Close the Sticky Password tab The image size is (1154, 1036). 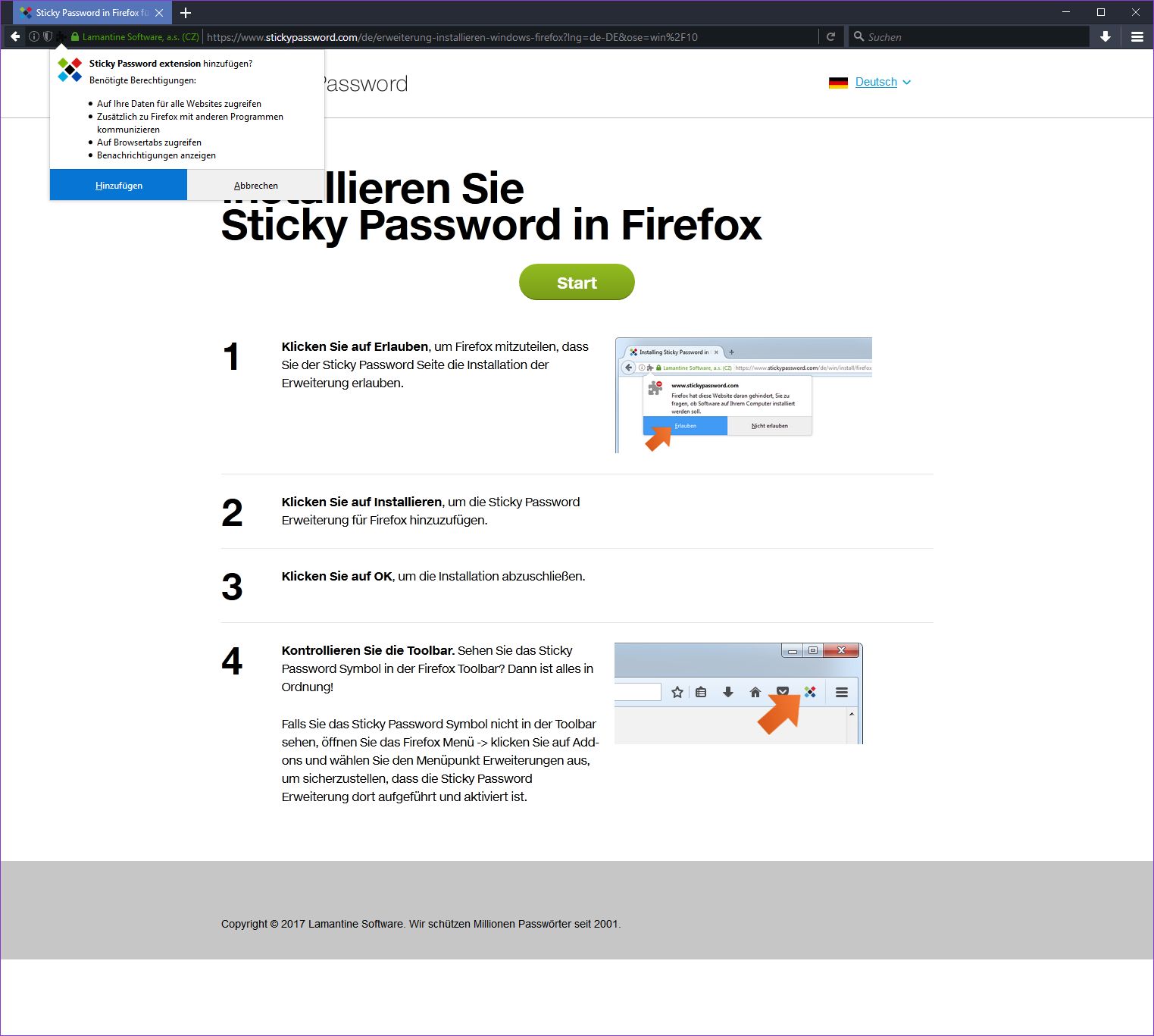[159, 13]
